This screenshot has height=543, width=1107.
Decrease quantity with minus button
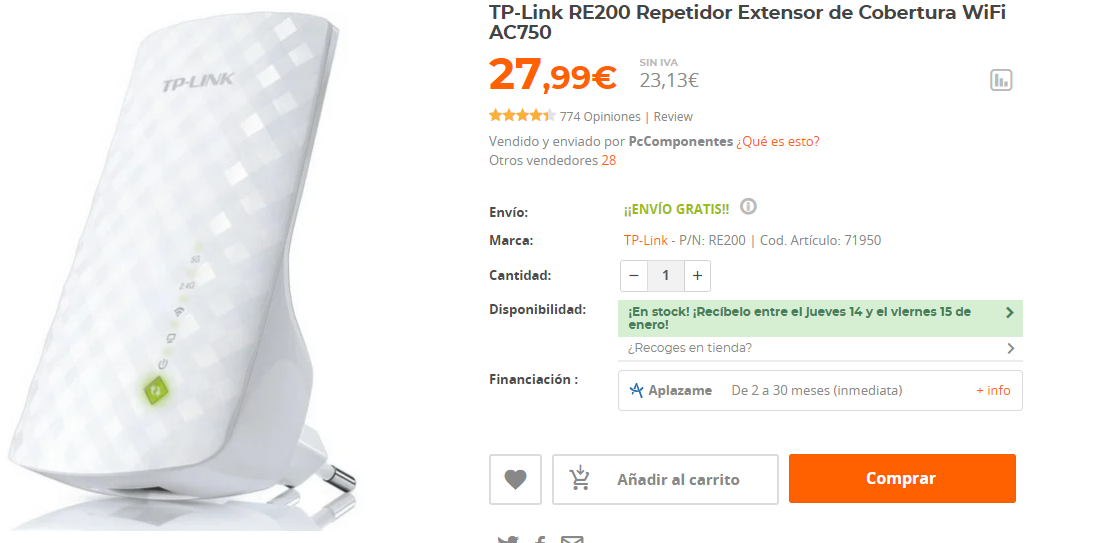[633, 276]
